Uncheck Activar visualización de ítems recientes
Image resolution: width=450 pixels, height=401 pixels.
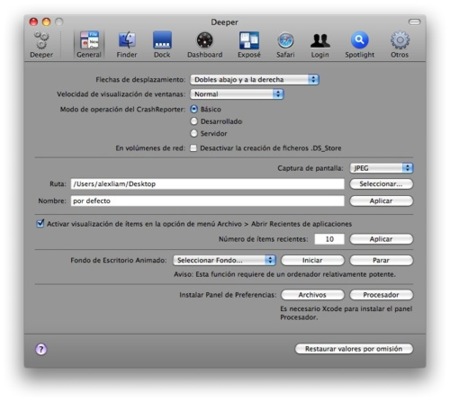(40, 223)
